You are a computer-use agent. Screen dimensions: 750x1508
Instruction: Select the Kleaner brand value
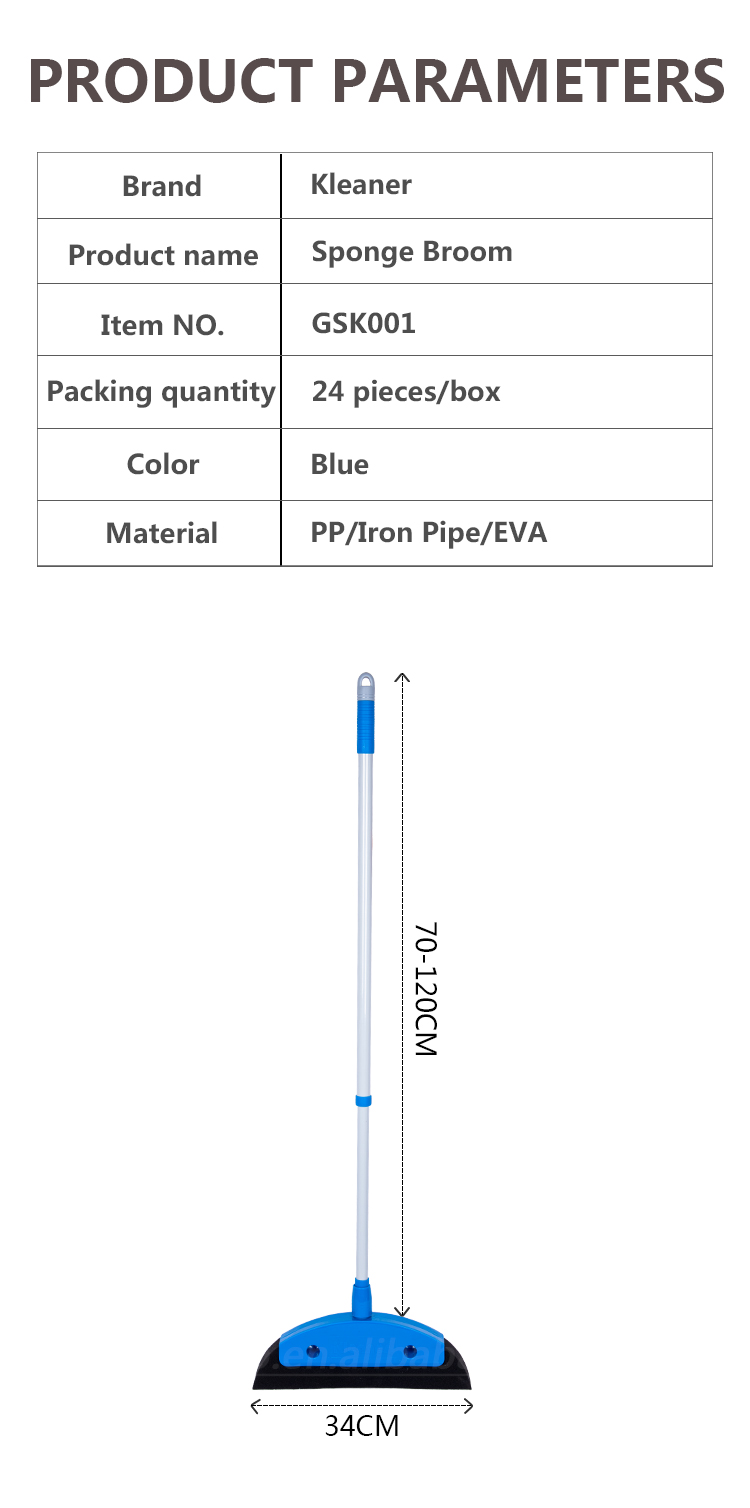pyautogui.click(x=361, y=185)
